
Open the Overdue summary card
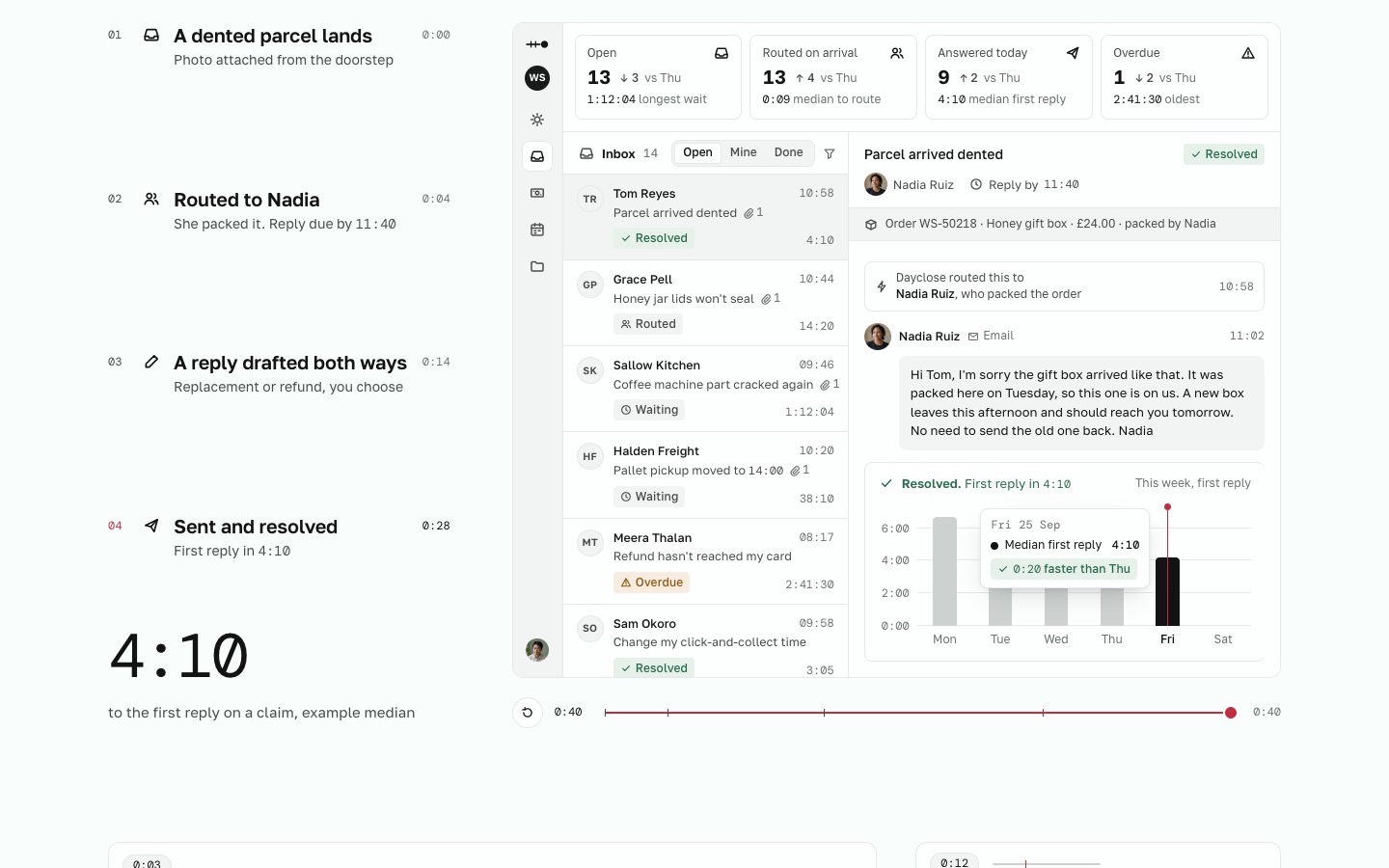click(1185, 77)
